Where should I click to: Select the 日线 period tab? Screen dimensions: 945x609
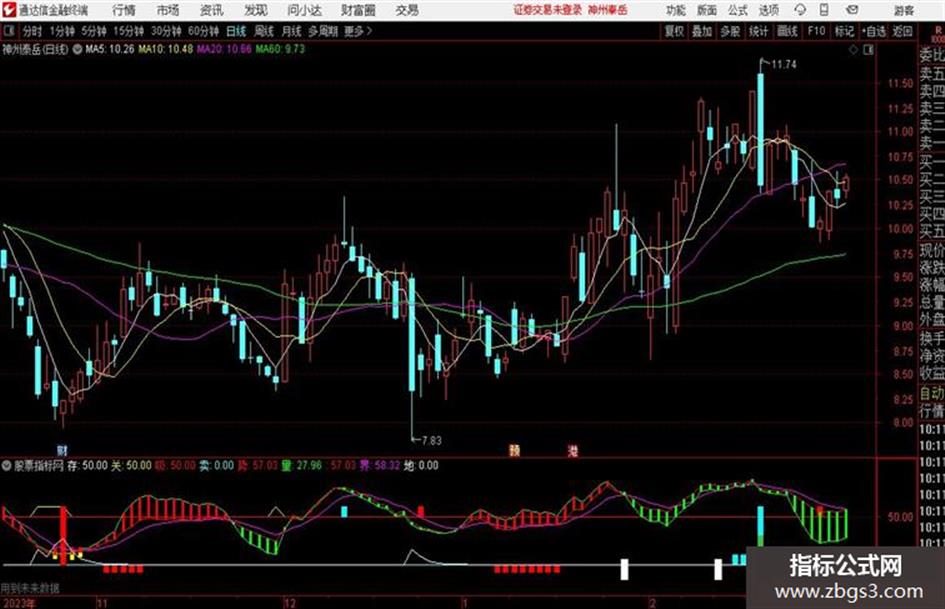click(236, 31)
